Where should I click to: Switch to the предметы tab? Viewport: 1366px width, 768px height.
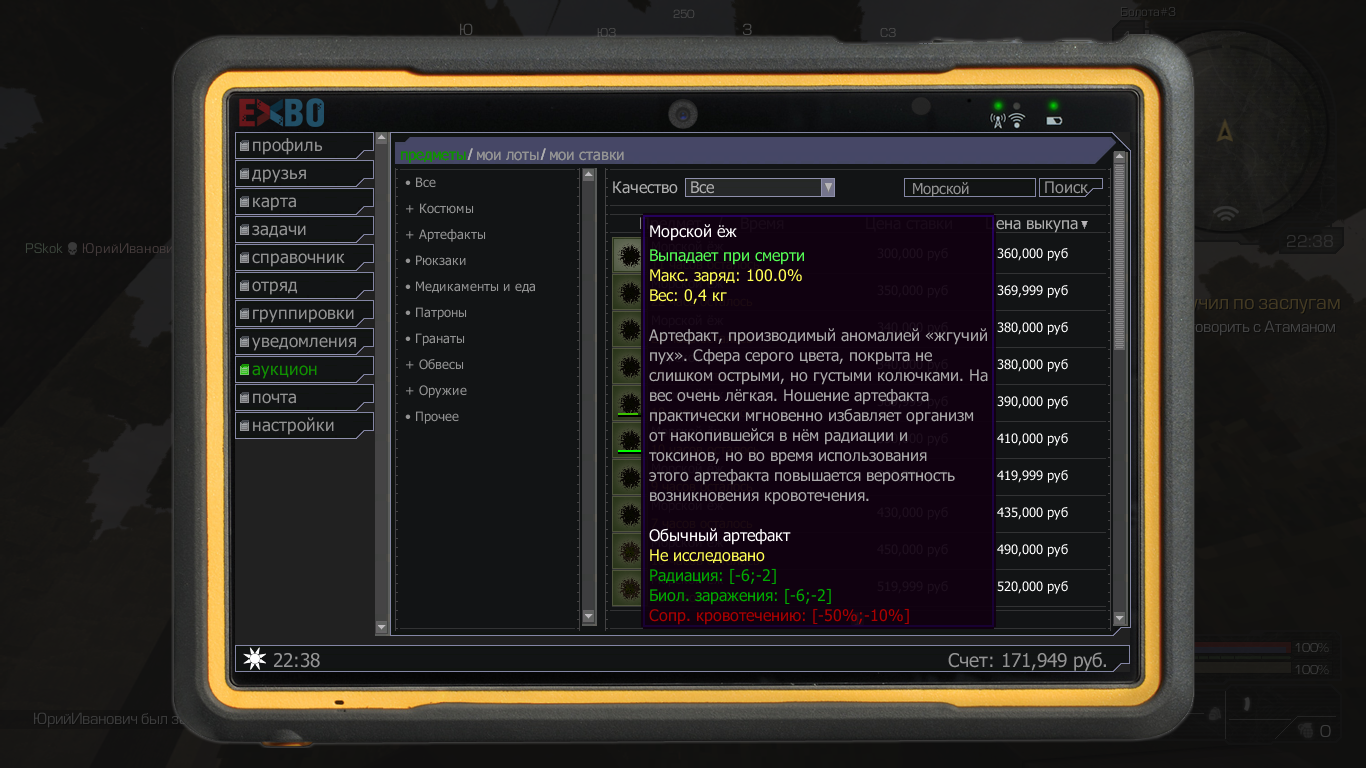coord(432,155)
